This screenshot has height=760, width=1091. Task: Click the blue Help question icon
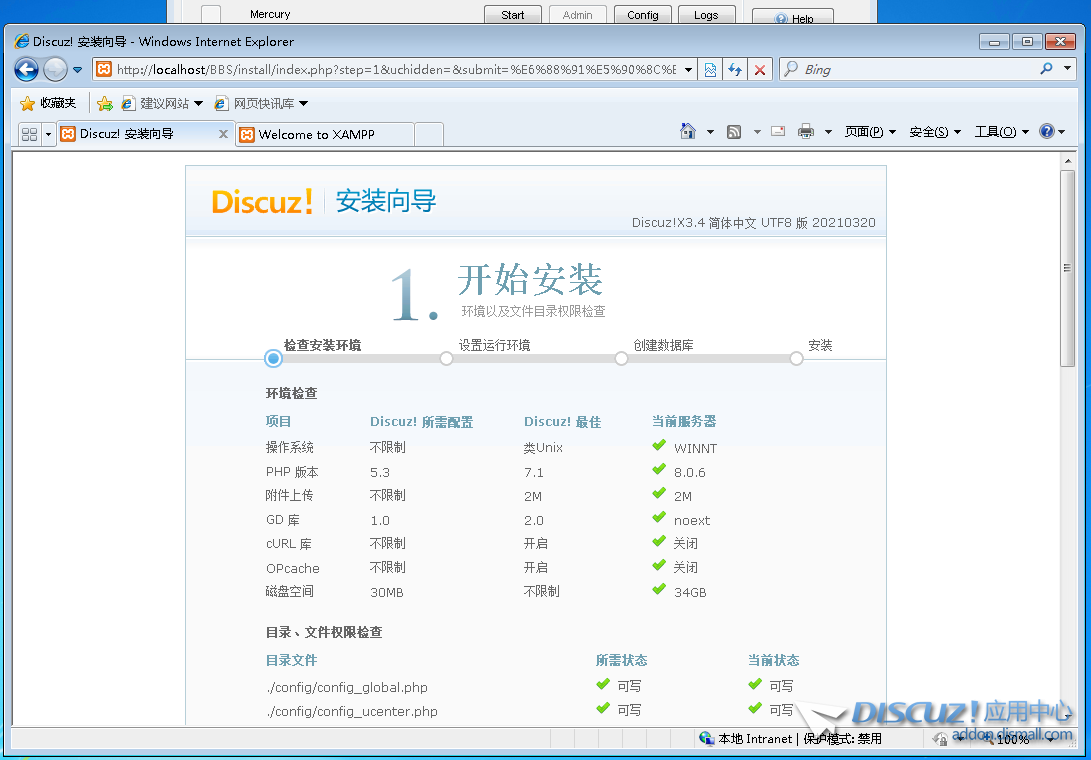click(x=1047, y=131)
